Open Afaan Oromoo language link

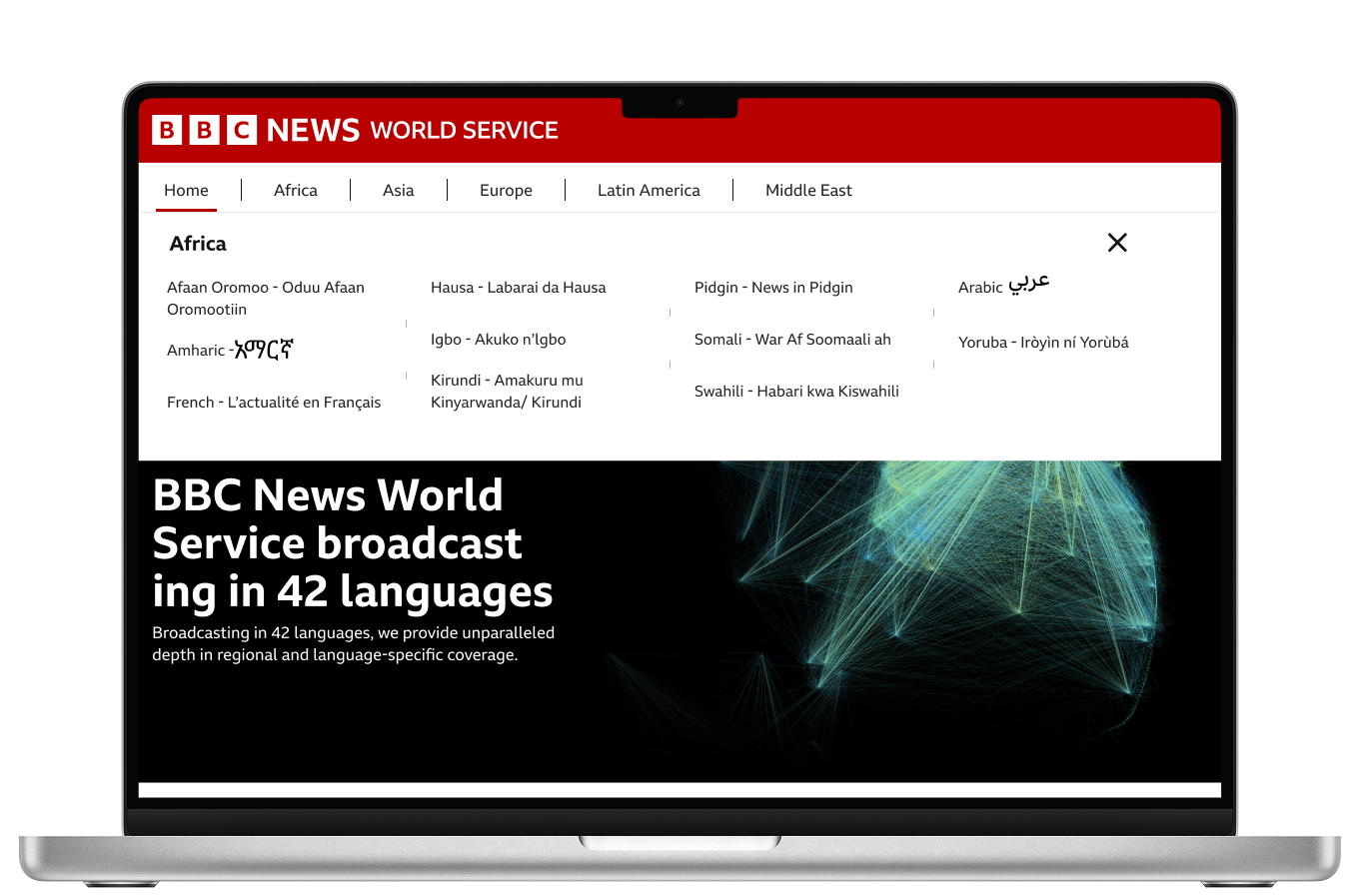[266, 298]
